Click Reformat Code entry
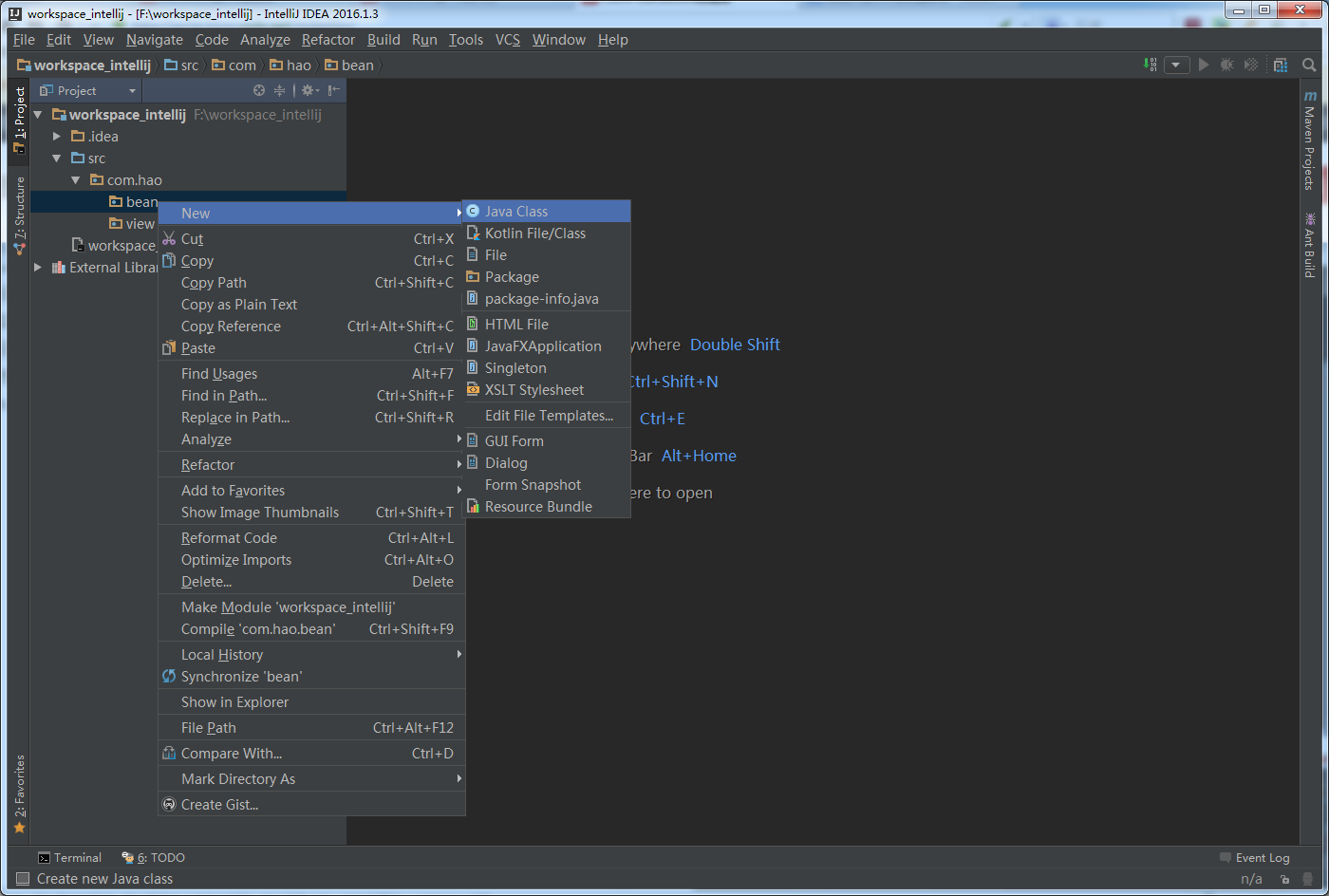 [311, 538]
